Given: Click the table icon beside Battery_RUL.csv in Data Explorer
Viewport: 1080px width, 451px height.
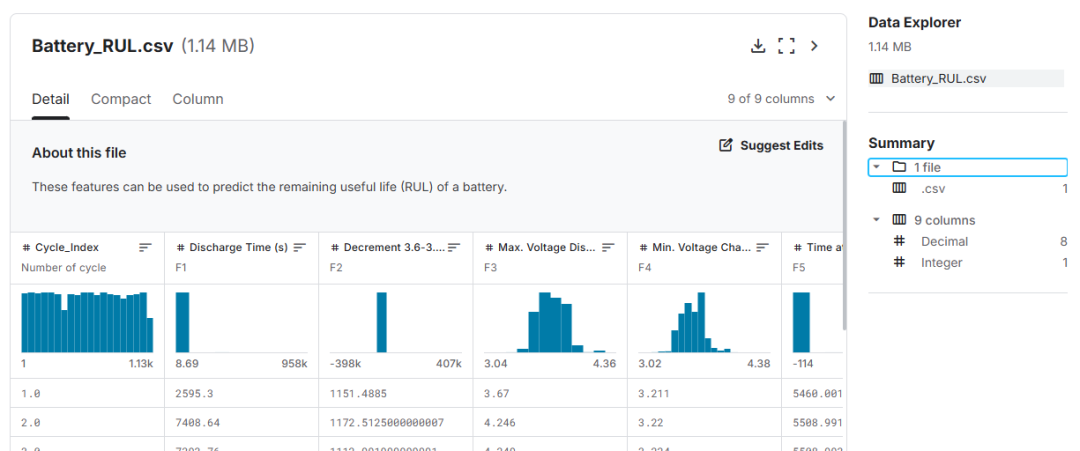Looking at the screenshot, I should [x=877, y=78].
